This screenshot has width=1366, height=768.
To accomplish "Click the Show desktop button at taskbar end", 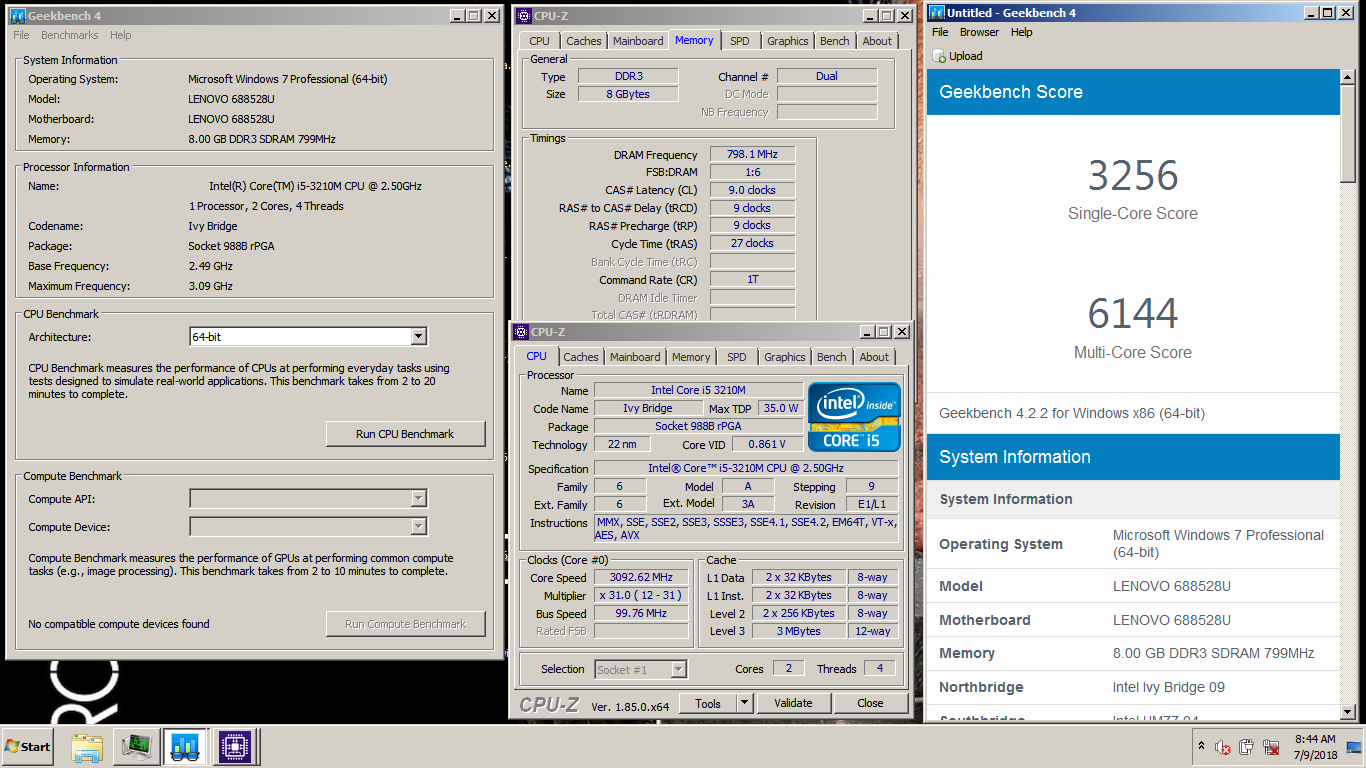I will coord(1355,746).
